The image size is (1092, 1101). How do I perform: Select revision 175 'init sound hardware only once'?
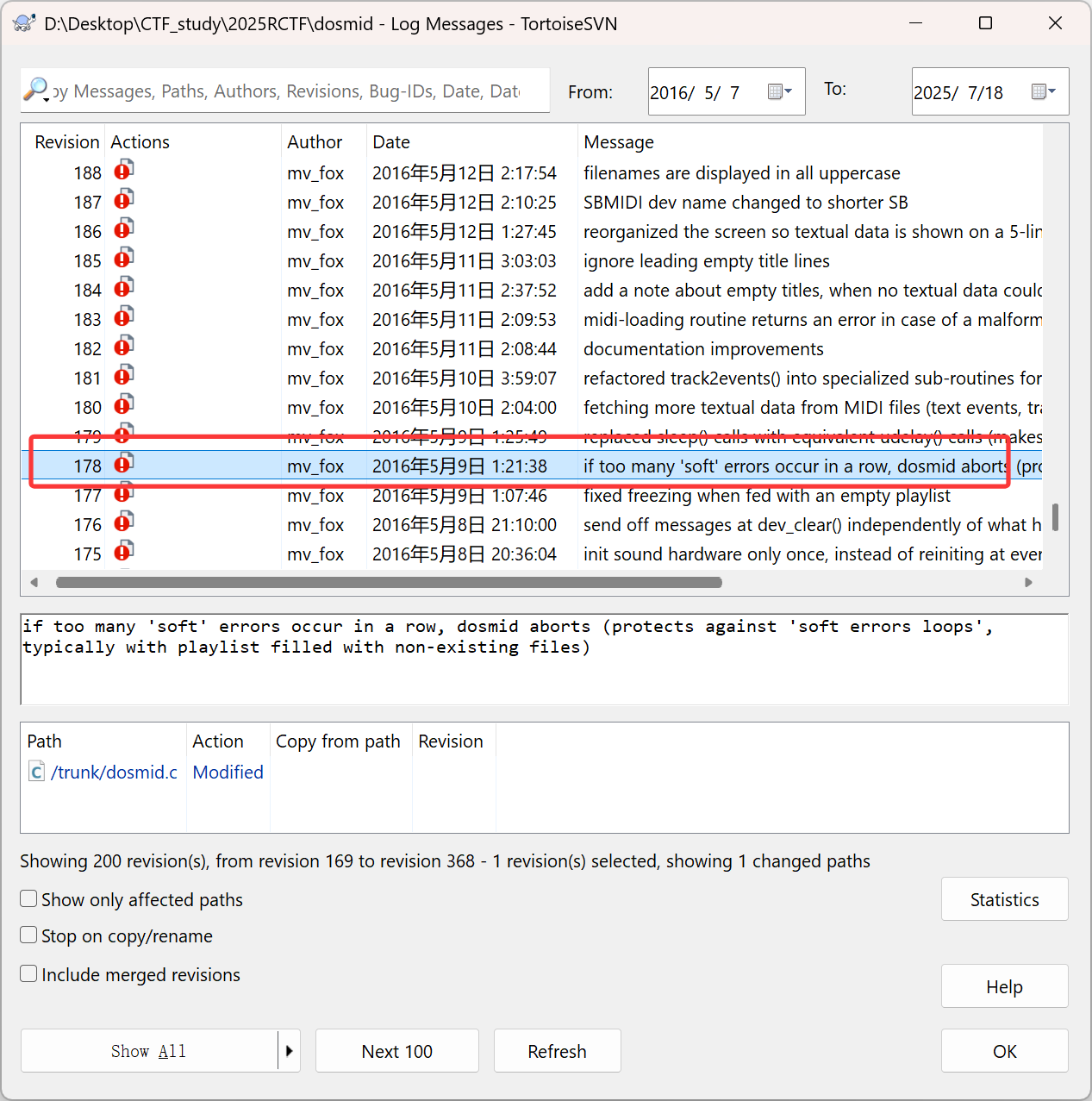(x=532, y=554)
